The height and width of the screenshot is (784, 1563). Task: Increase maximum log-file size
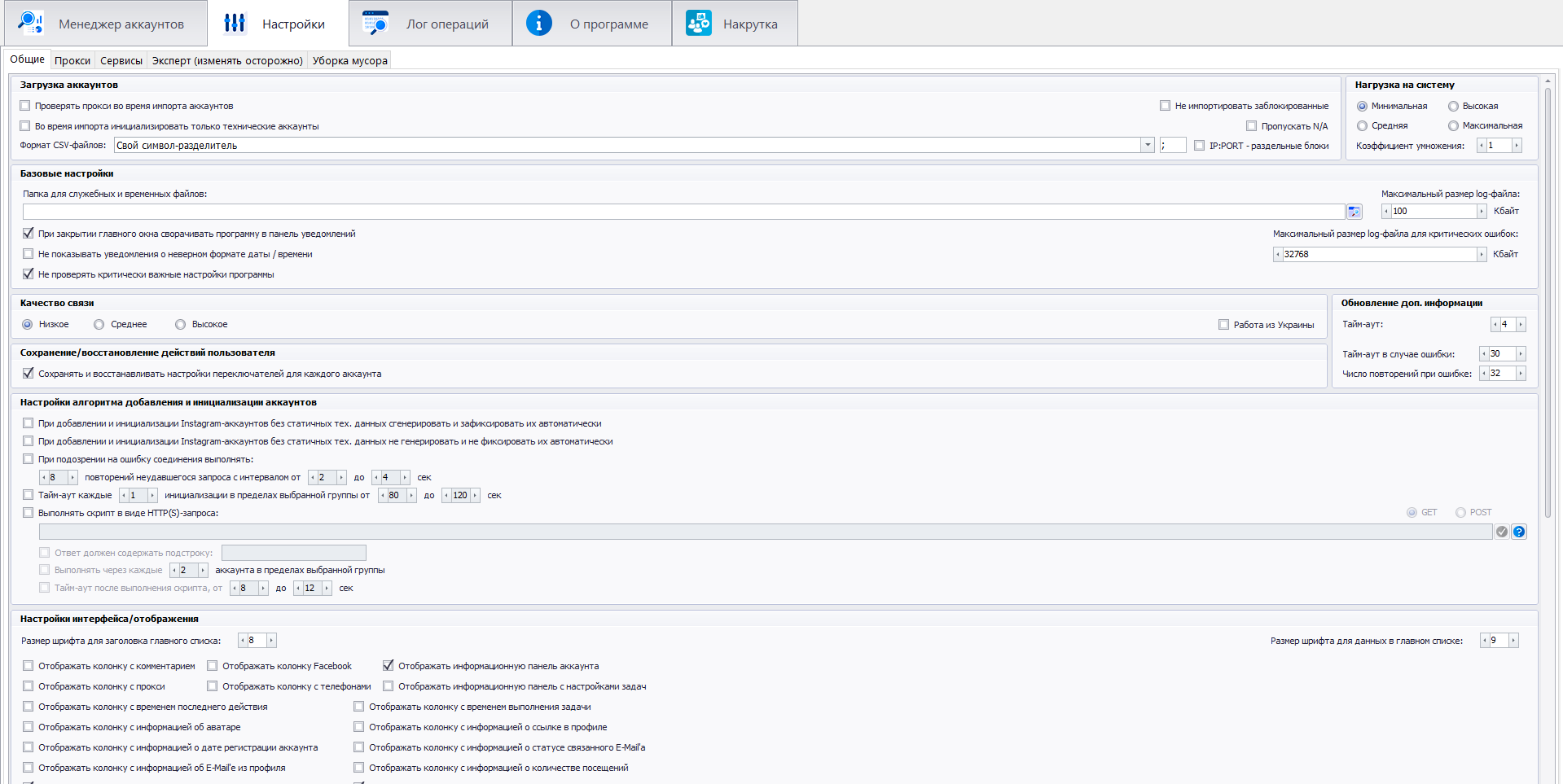pos(1482,211)
